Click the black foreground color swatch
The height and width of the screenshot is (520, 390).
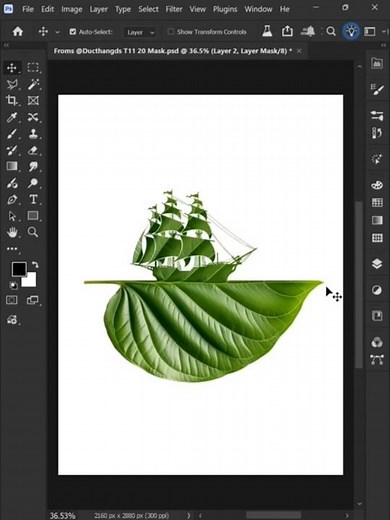pyautogui.click(x=18, y=268)
